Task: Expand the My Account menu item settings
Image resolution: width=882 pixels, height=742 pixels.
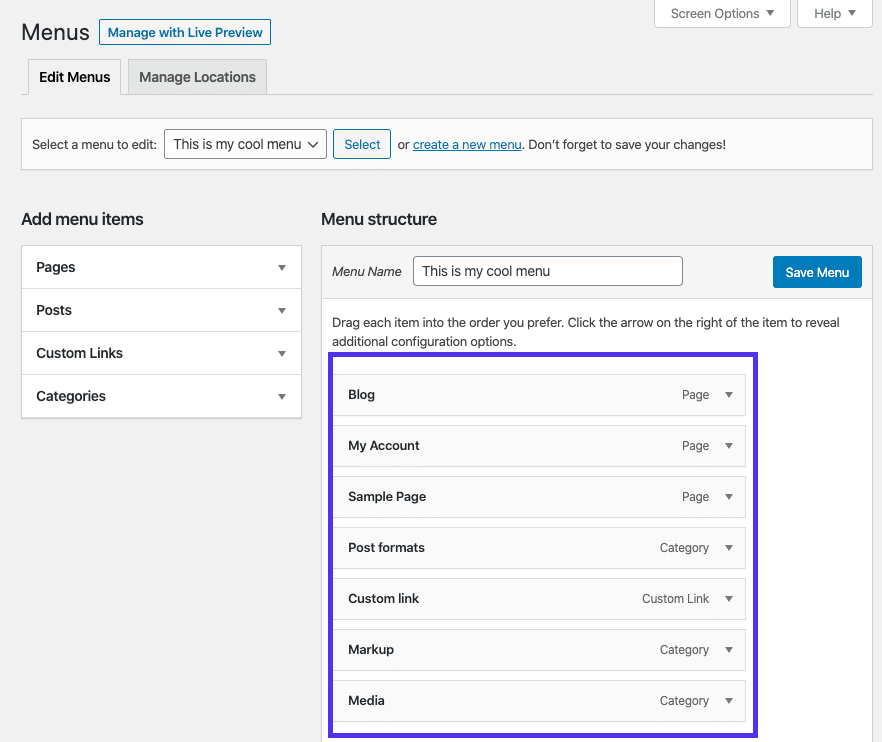Action: [729, 446]
